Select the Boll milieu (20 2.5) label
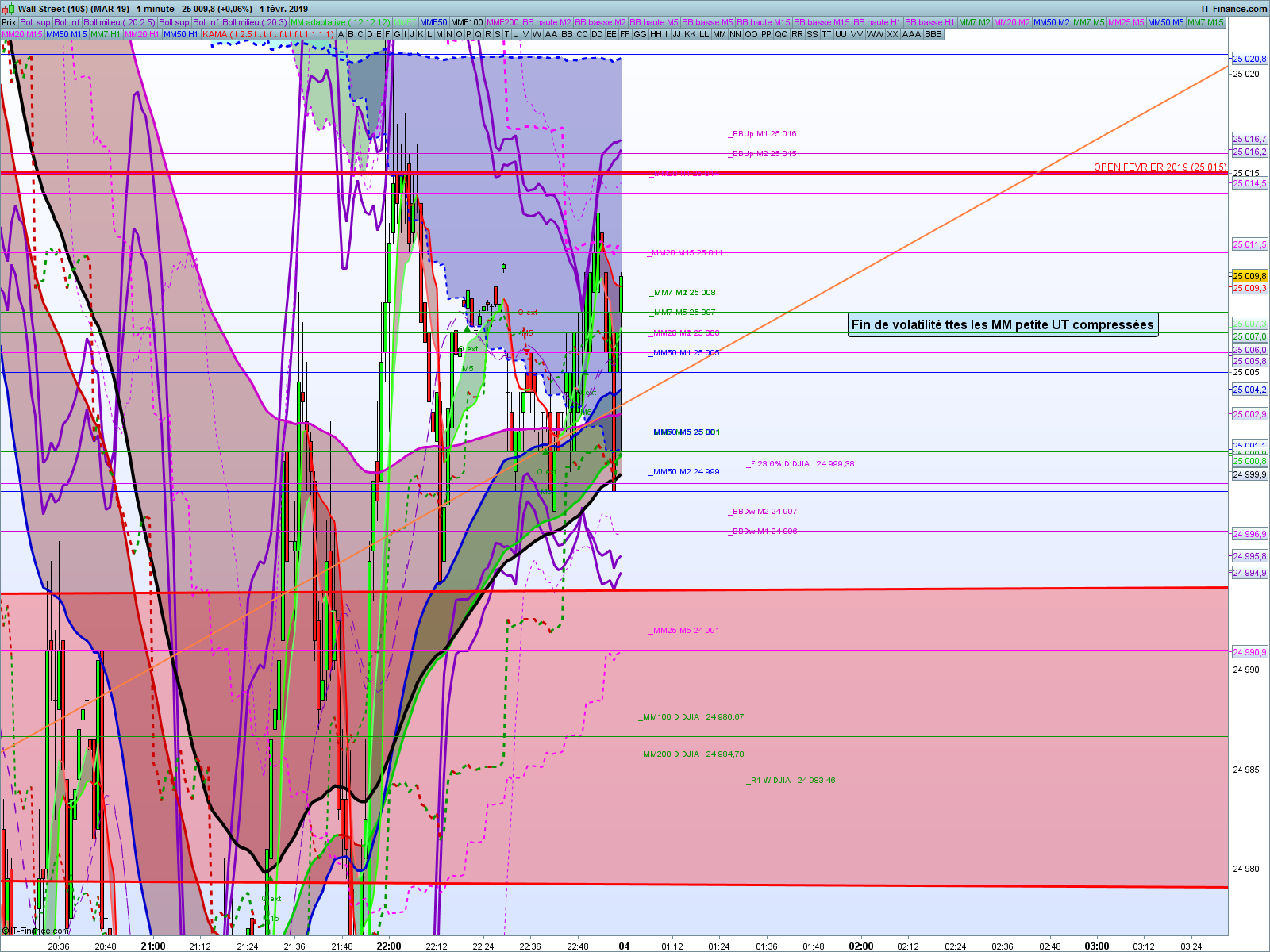This screenshot has height=952, width=1270. click(119, 22)
